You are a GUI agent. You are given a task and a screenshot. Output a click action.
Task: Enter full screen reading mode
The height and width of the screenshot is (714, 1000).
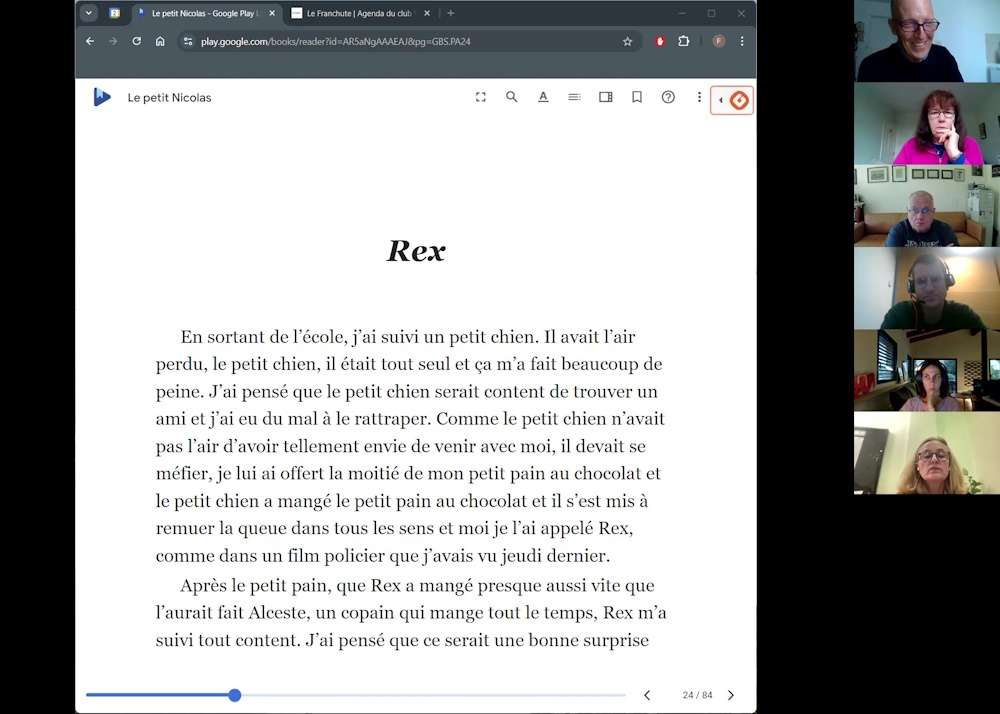click(481, 97)
